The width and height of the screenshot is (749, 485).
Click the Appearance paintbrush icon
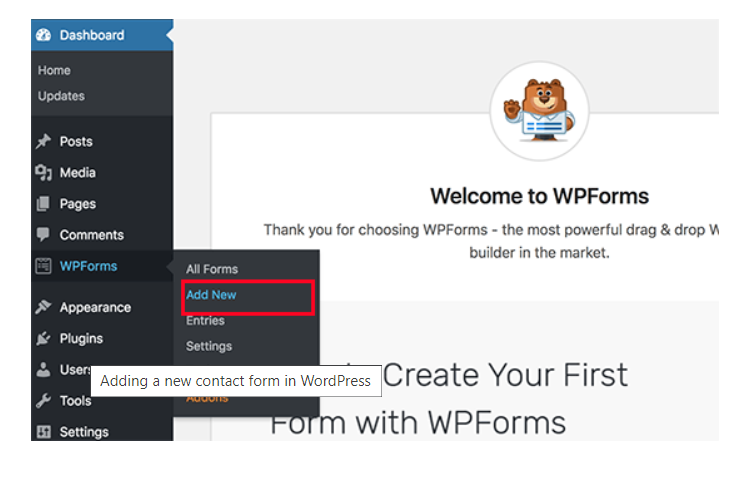(x=43, y=307)
